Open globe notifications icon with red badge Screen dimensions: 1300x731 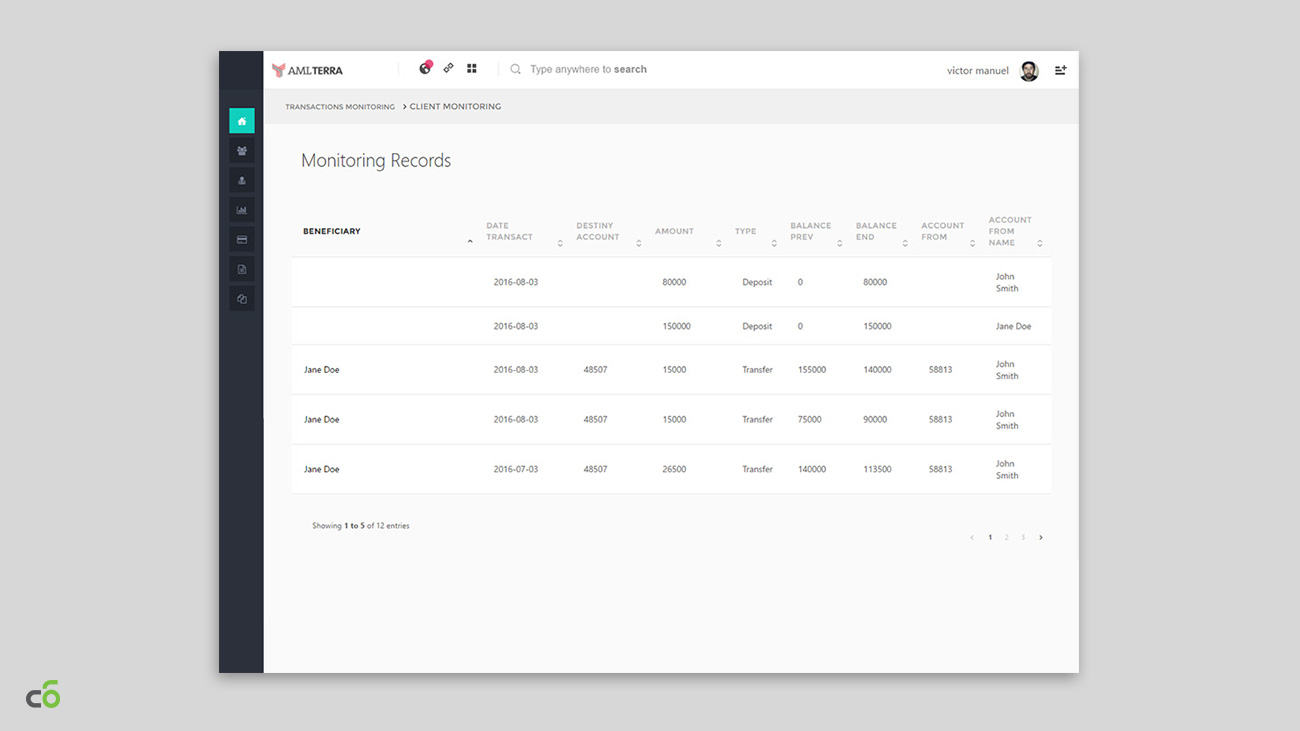[x=425, y=69]
